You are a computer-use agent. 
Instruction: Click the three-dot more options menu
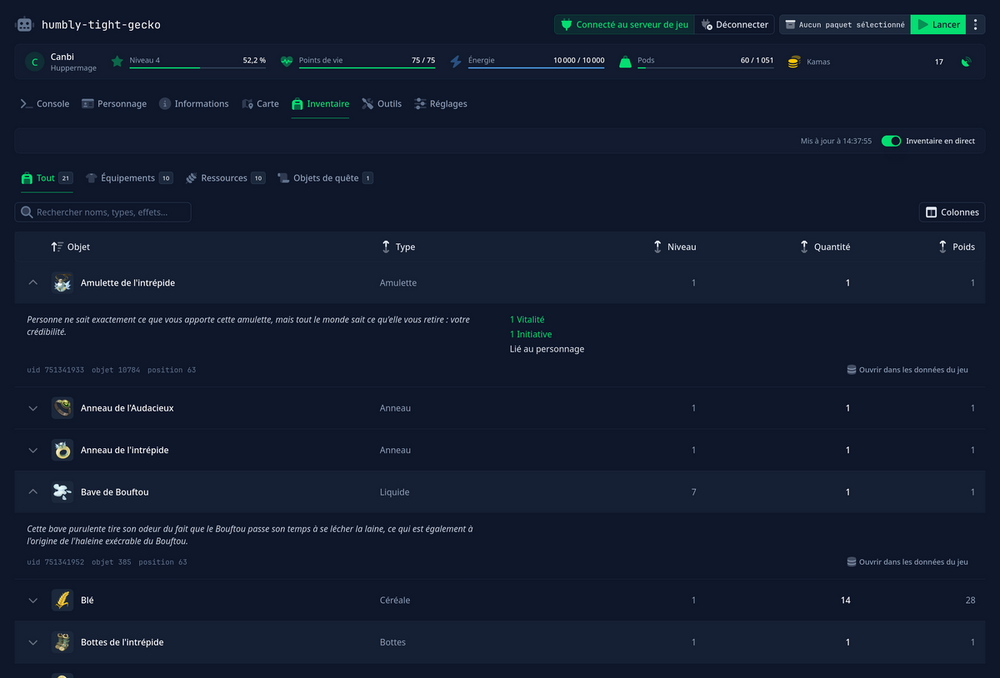(x=975, y=25)
